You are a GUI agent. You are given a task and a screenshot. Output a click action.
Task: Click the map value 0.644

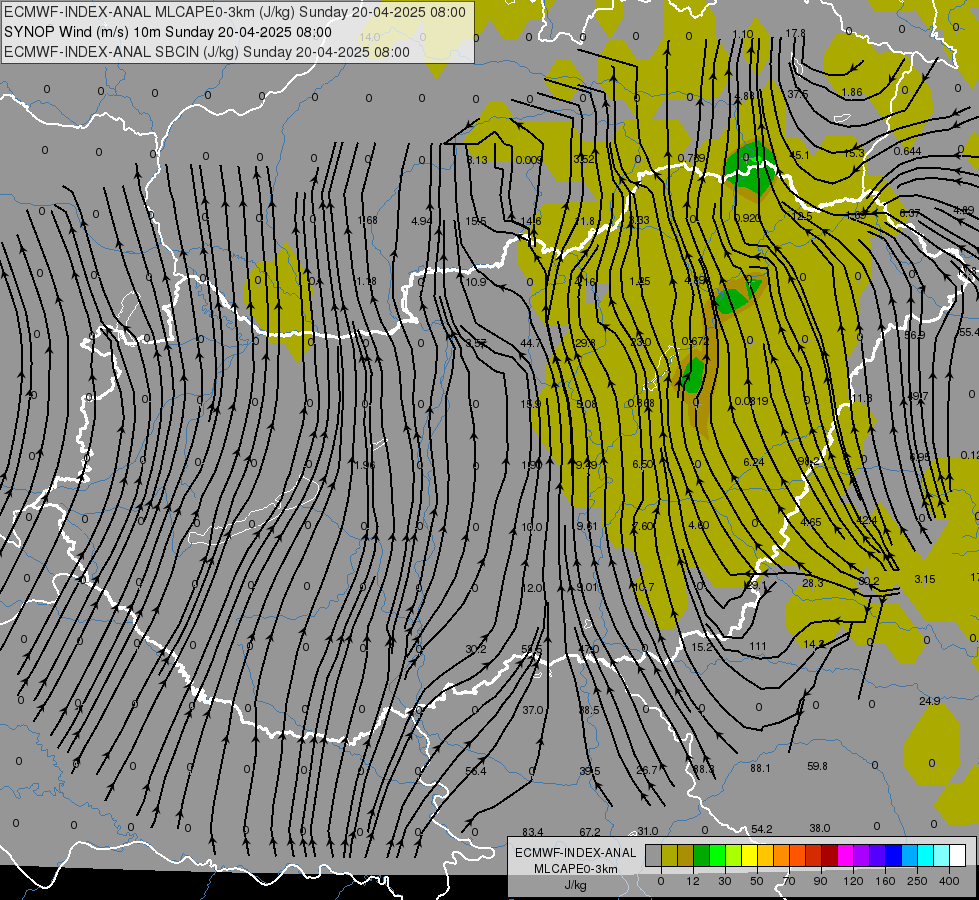point(908,151)
